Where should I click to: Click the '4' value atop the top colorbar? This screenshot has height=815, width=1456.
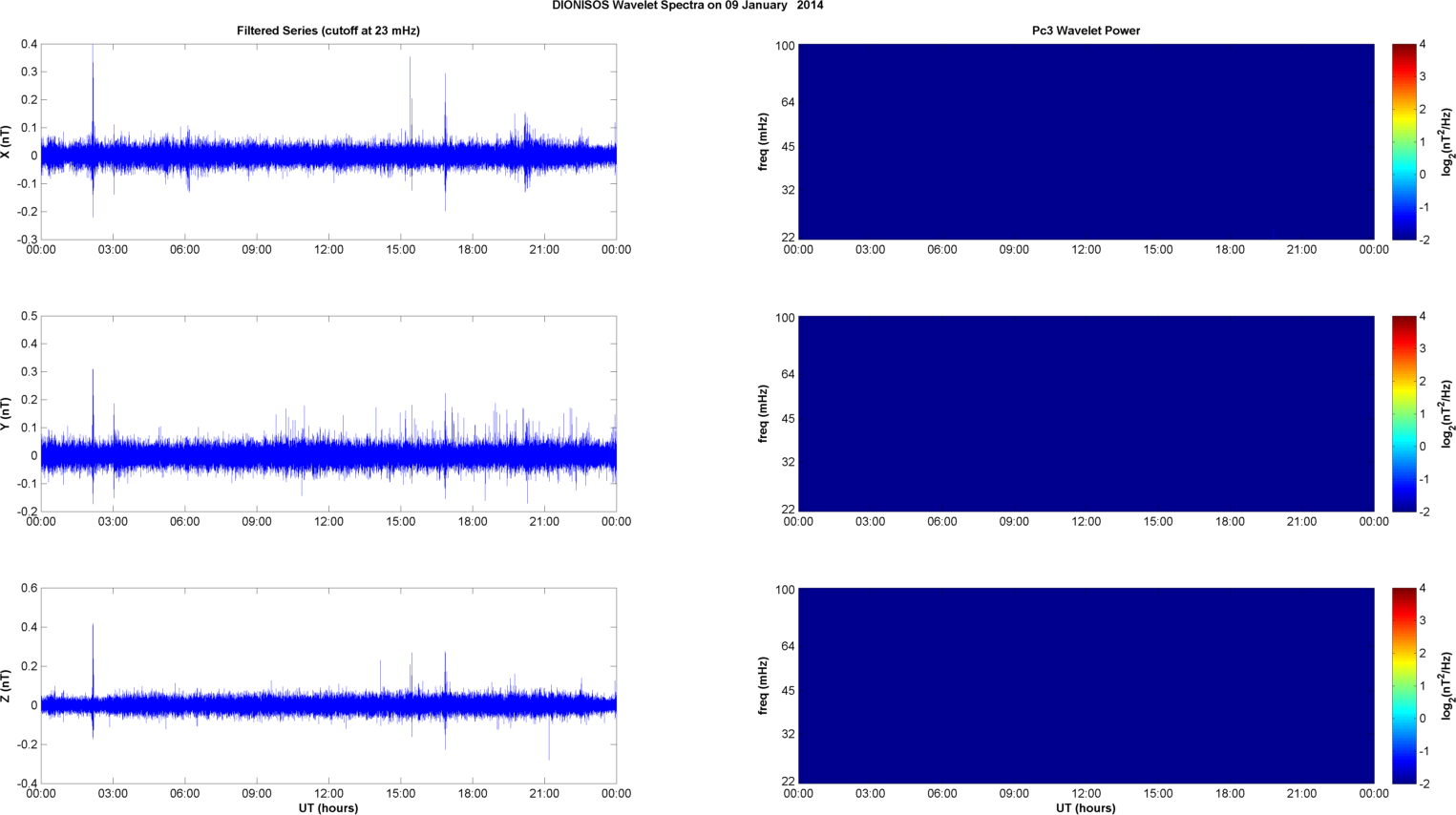1423,45
